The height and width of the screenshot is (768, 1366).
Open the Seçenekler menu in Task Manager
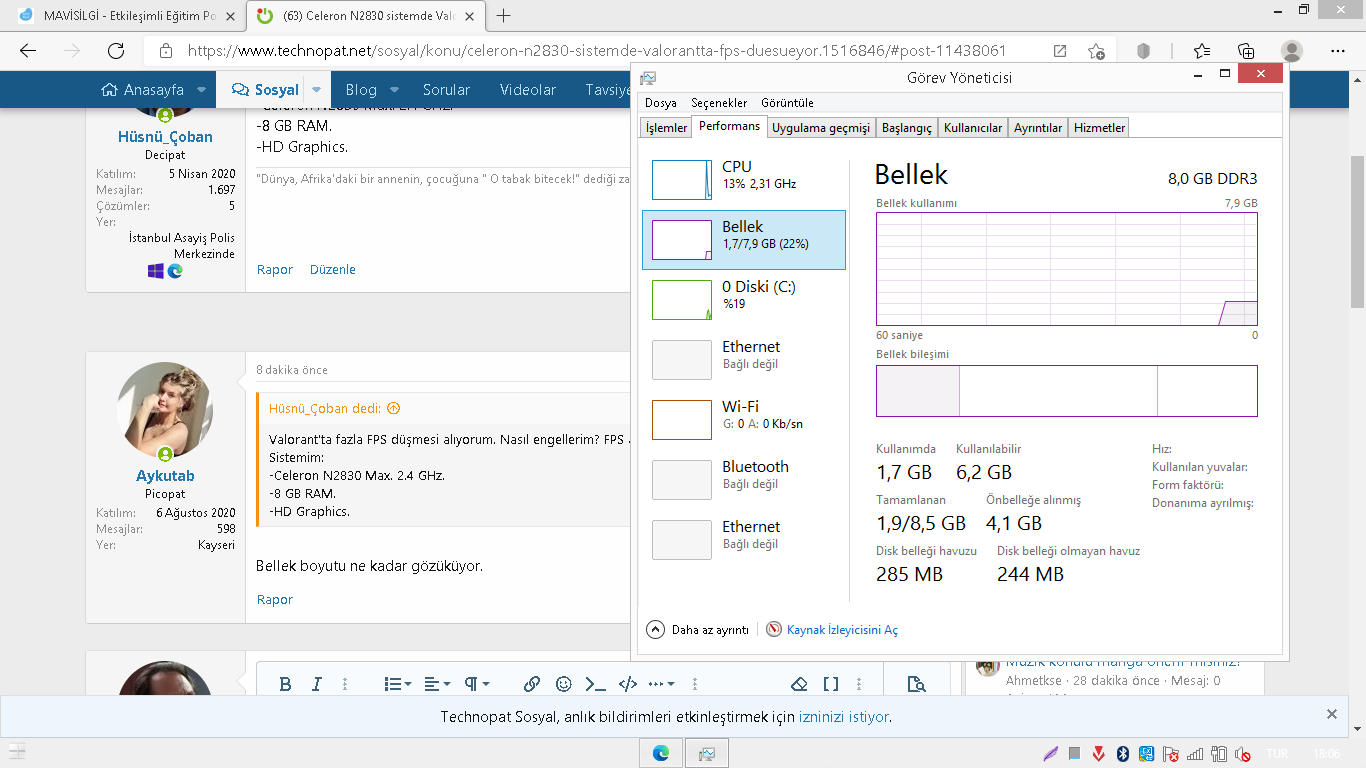pyautogui.click(x=719, y=103)
